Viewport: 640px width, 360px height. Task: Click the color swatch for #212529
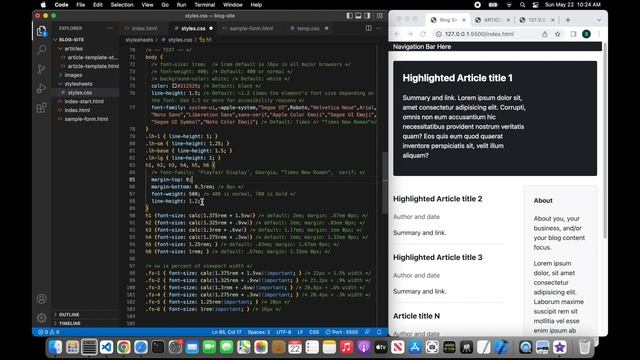[174, 86]
